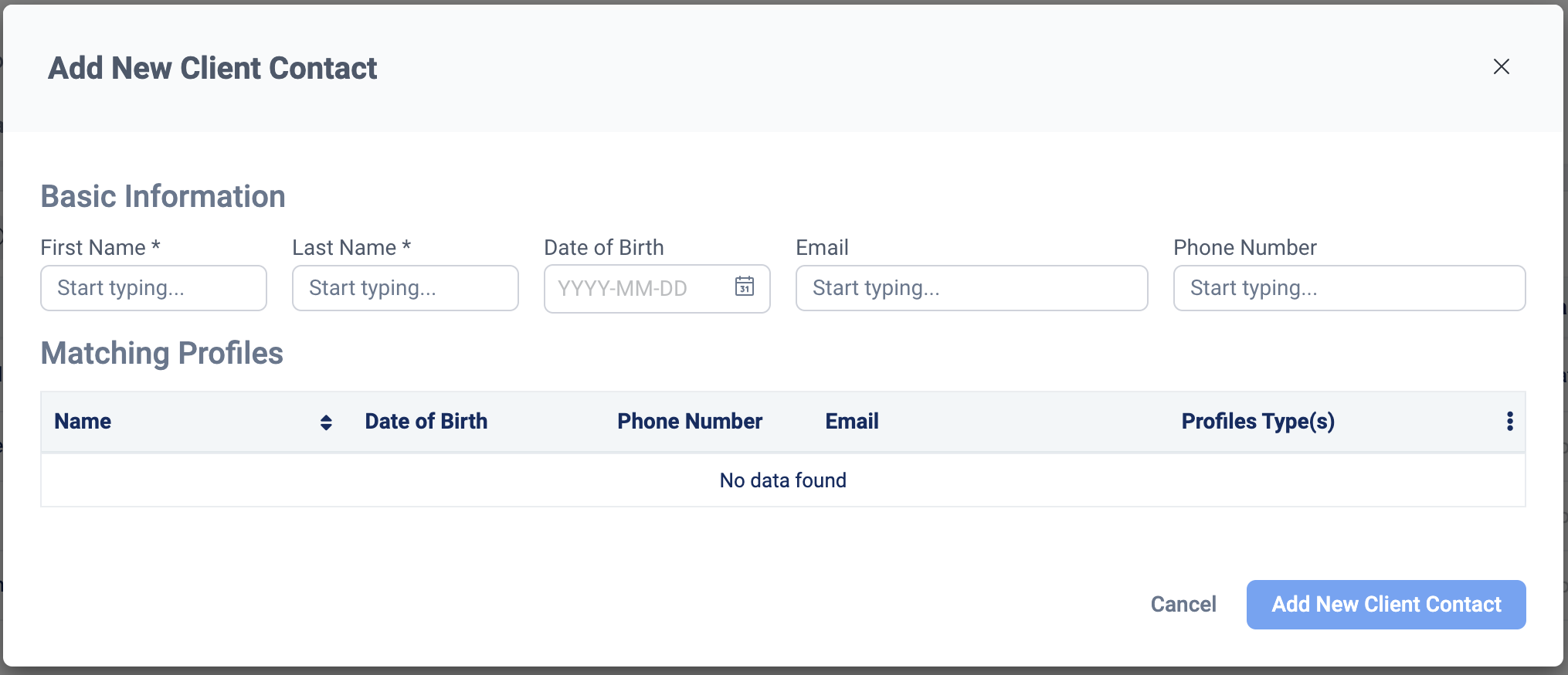Open the Date of Birth calendar picker

[744, 288]
